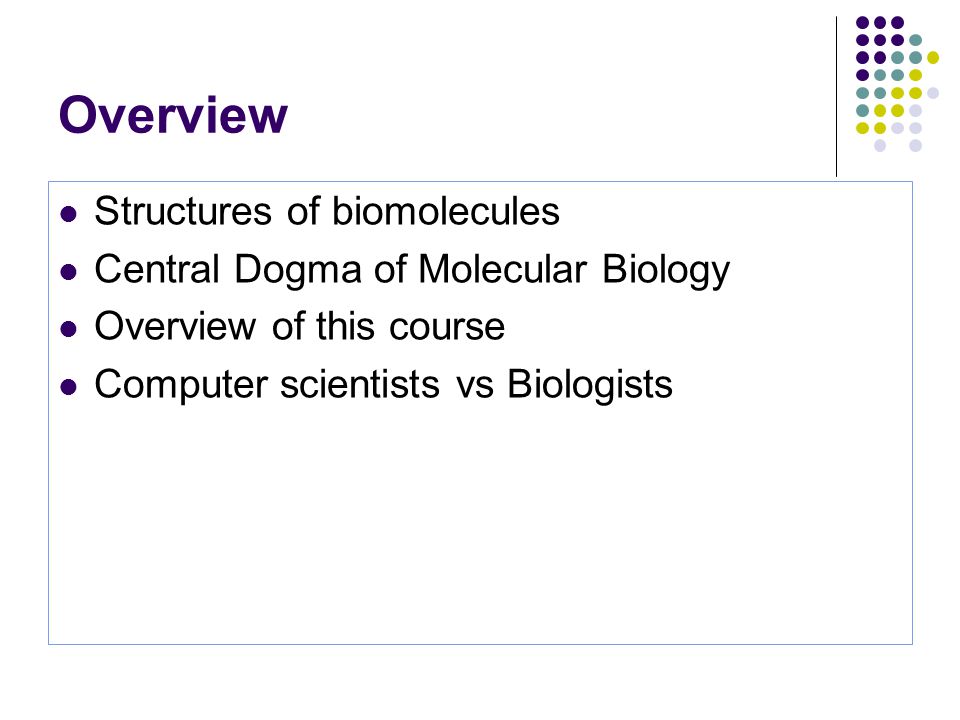
Task: Click the vertical black divider line
Action: point(836,97)
